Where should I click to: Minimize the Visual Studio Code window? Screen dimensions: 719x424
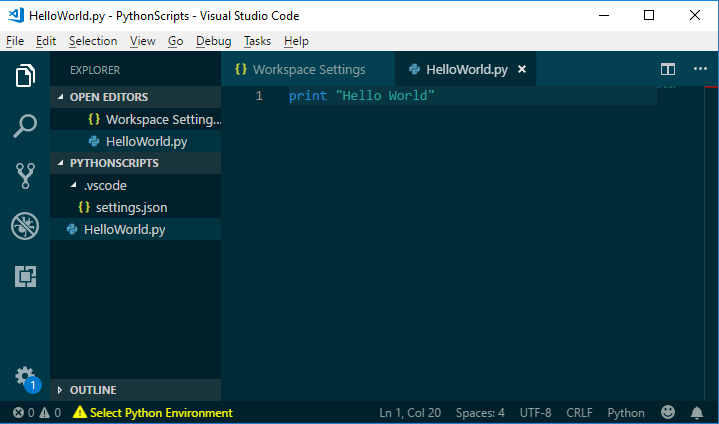point(604,15)
